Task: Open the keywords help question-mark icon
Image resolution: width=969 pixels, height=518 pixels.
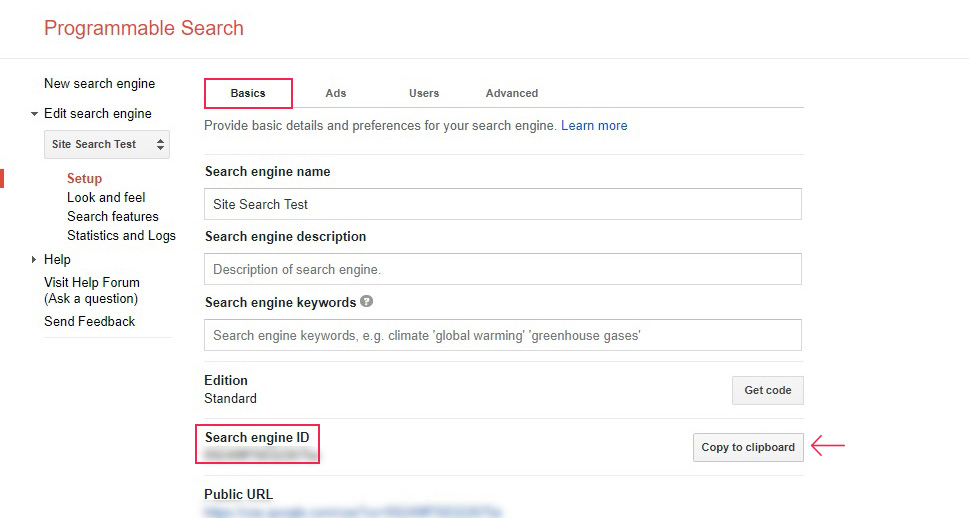Action: click(x=366, y=301)
